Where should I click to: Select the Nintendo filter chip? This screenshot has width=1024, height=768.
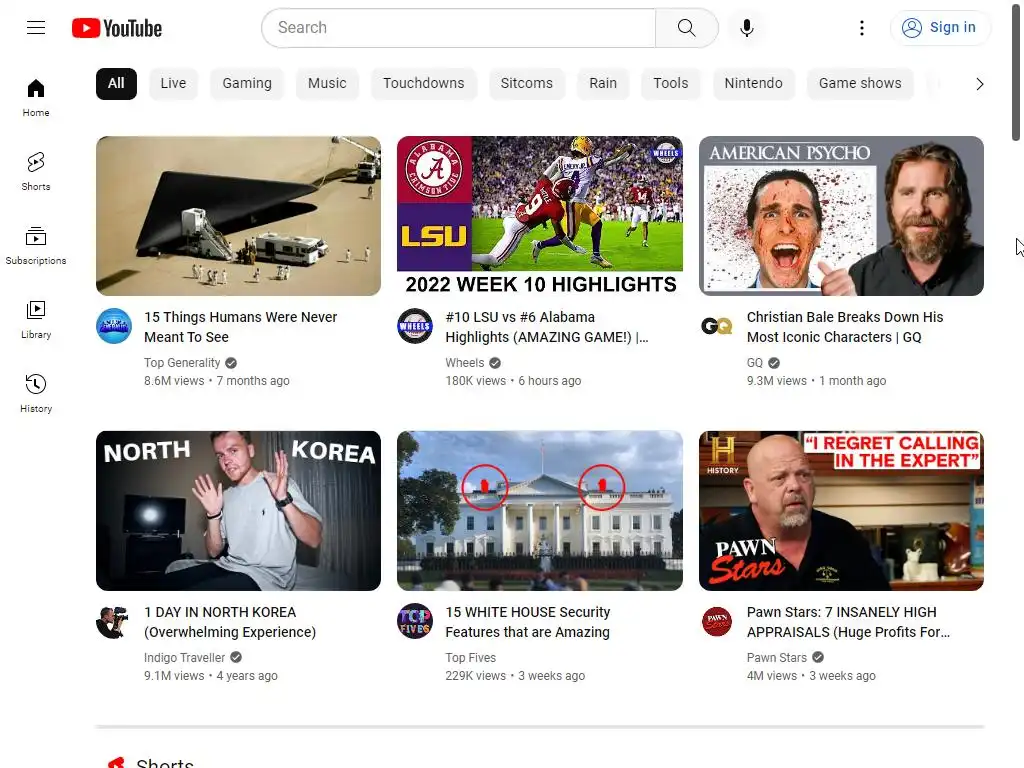click(x=754, y=84)
